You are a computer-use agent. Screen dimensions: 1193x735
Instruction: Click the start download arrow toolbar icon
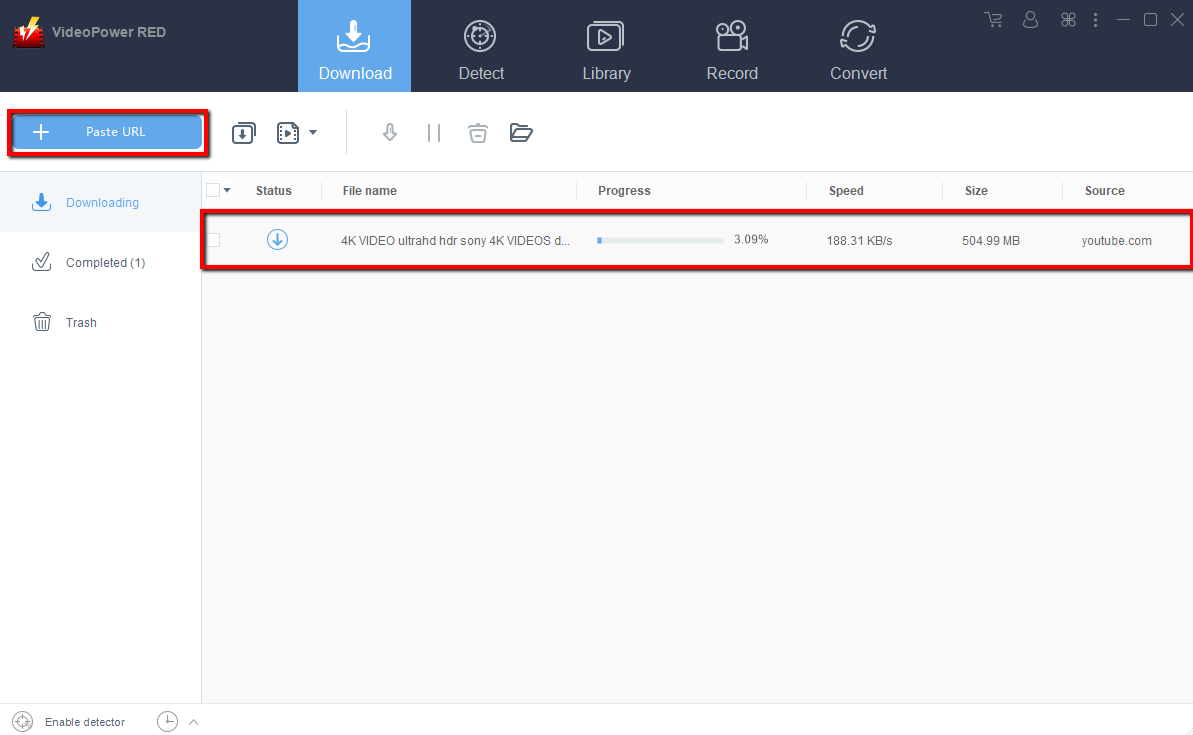[x=389, y=132]
